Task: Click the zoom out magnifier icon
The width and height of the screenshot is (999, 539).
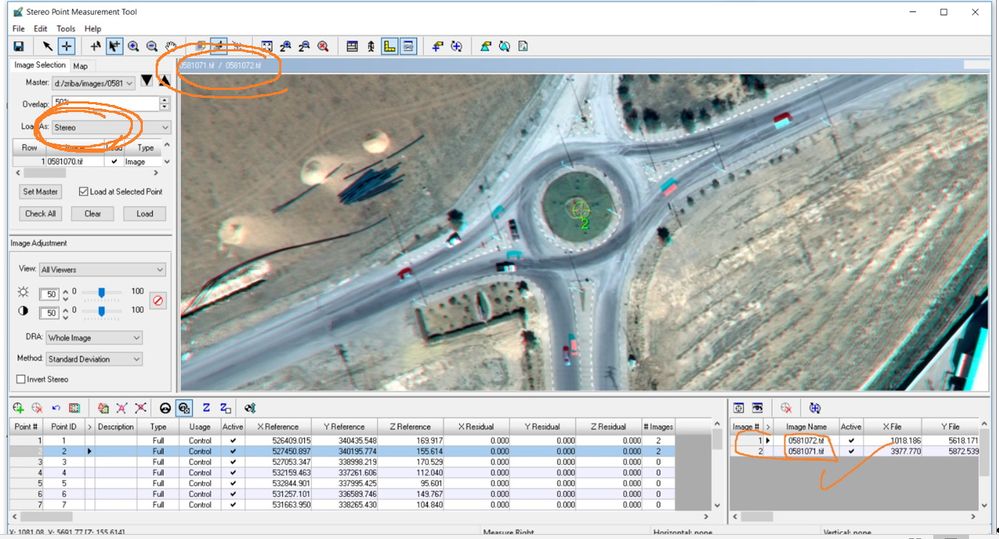Action: click(152, 47)
